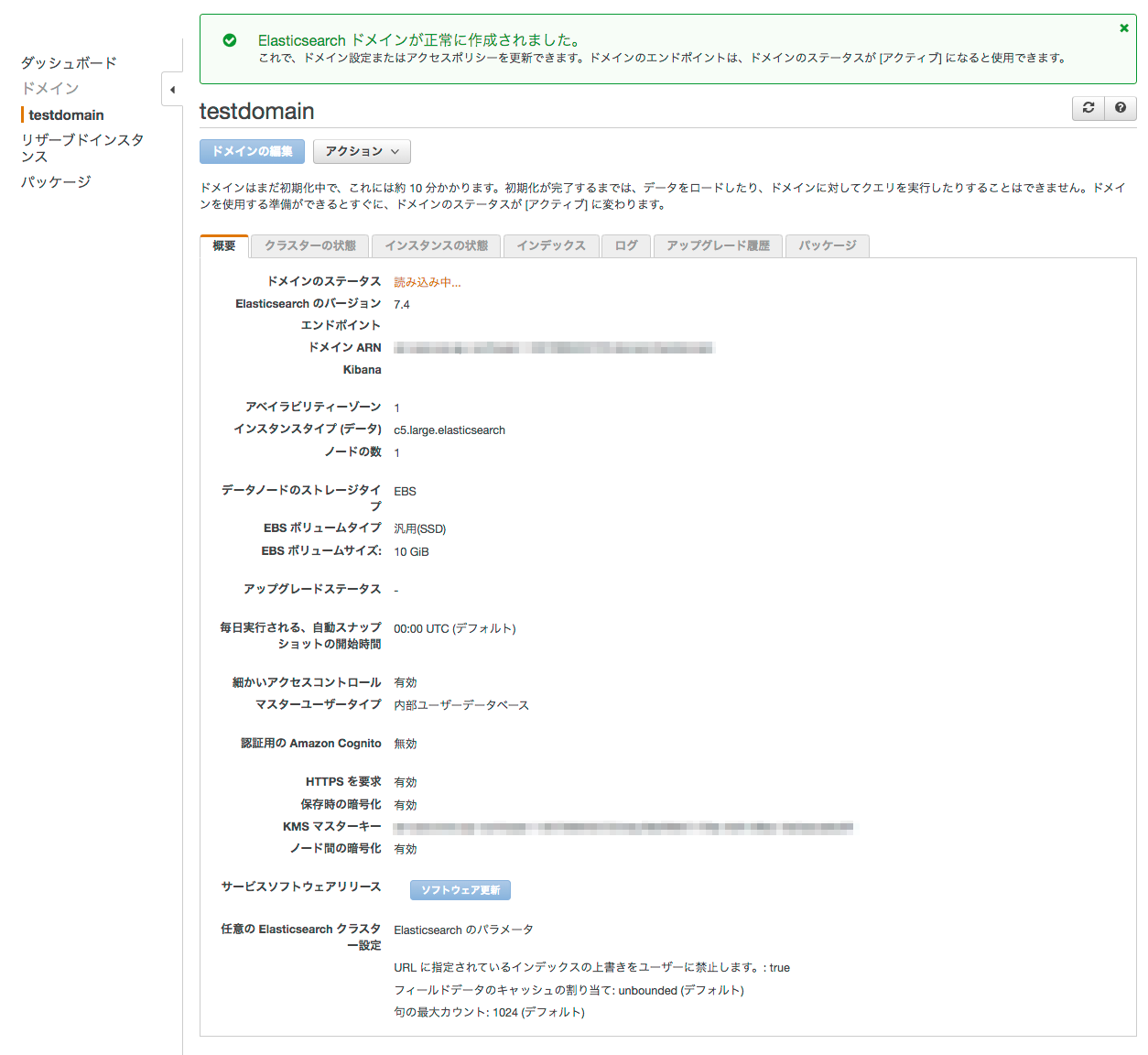
Task: Select the 概要 tab
Action: (x=224, y=245)
